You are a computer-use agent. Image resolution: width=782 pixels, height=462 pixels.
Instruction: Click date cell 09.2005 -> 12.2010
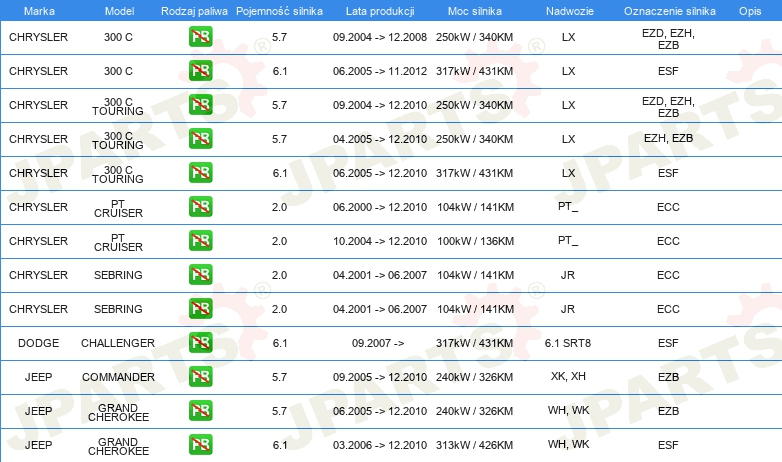[x=380, y=377]
